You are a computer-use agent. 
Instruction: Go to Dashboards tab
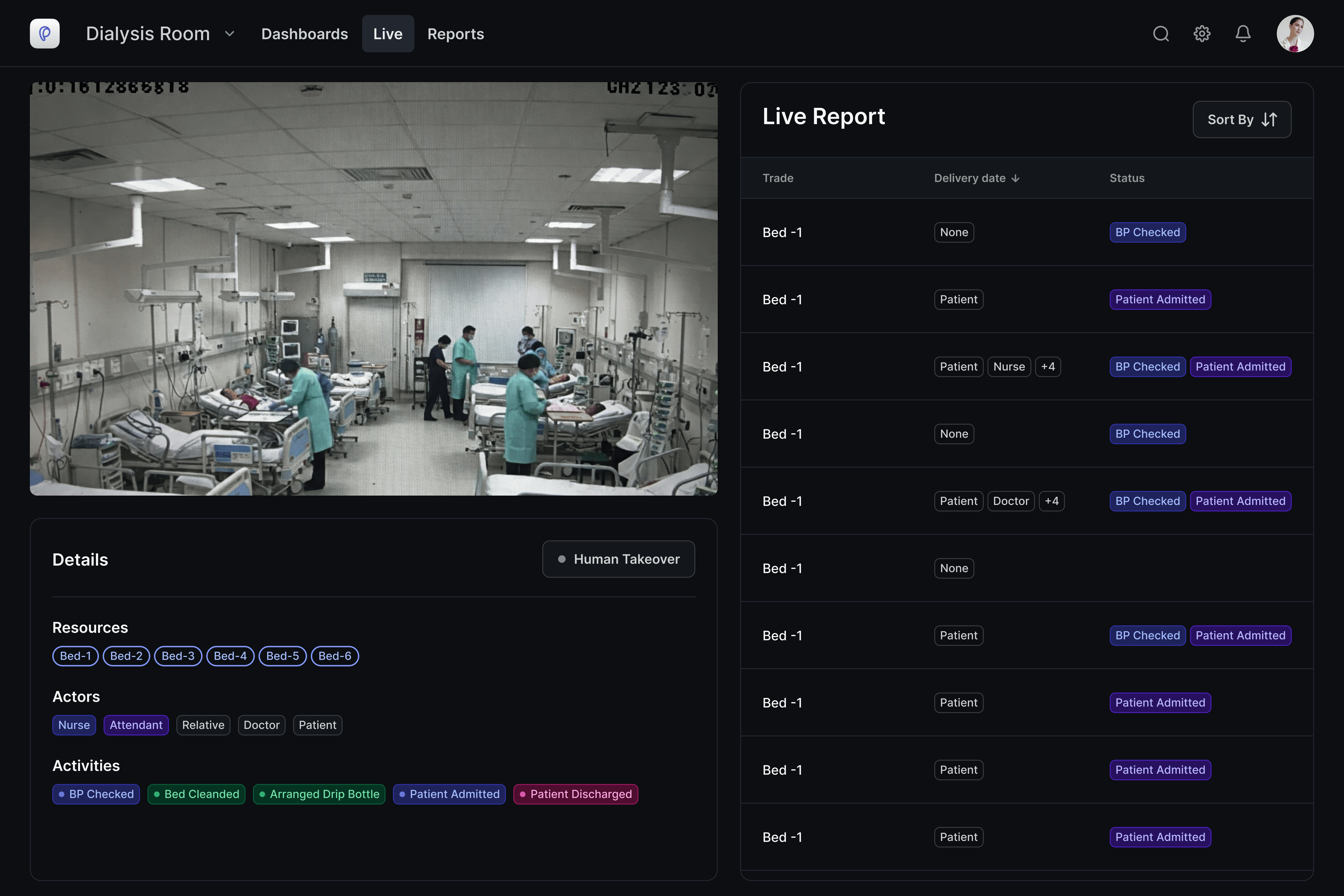tap(304, 34)
